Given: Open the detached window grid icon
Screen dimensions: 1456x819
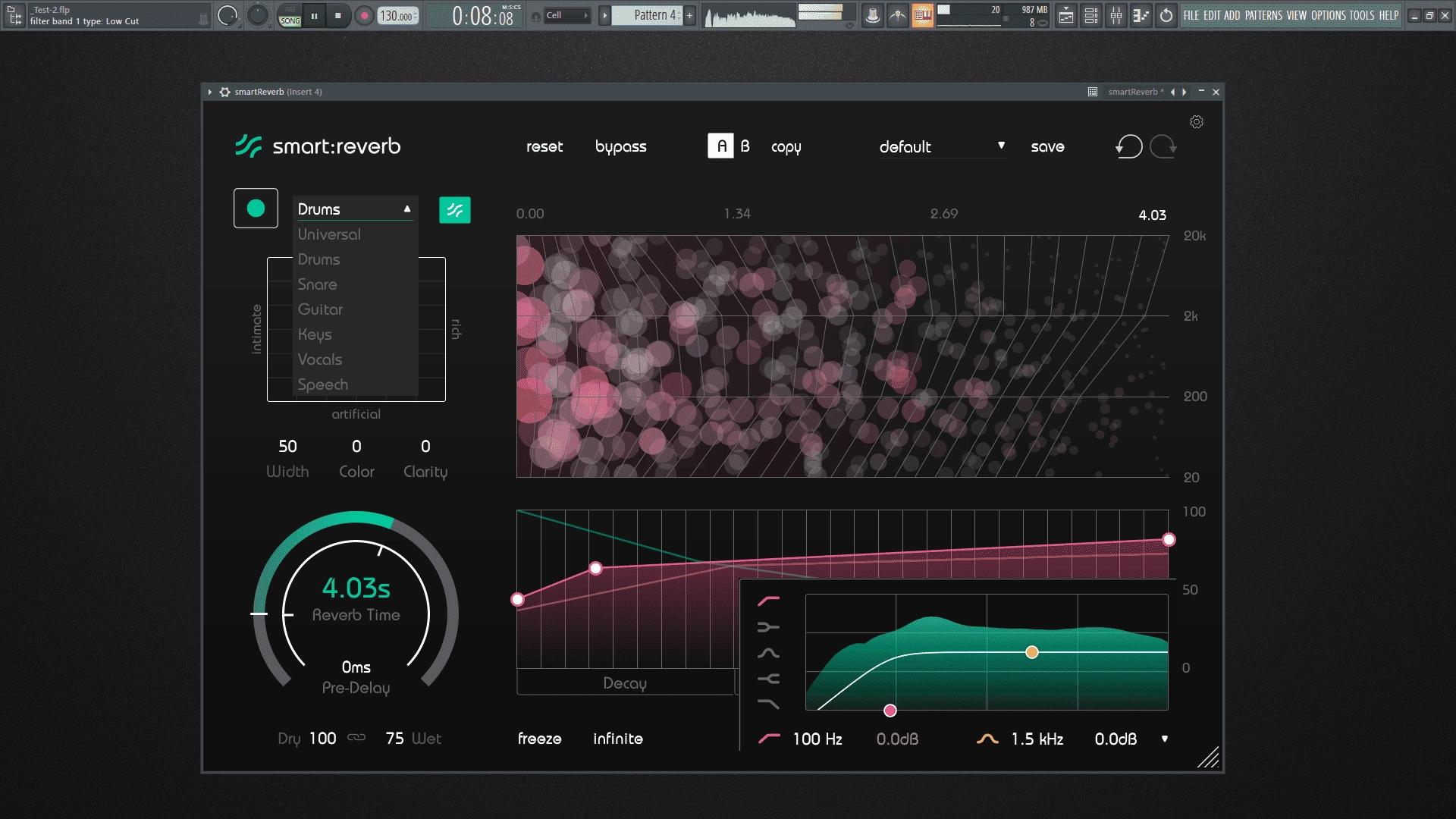Looking at the screenshot, I should 1093,92.
